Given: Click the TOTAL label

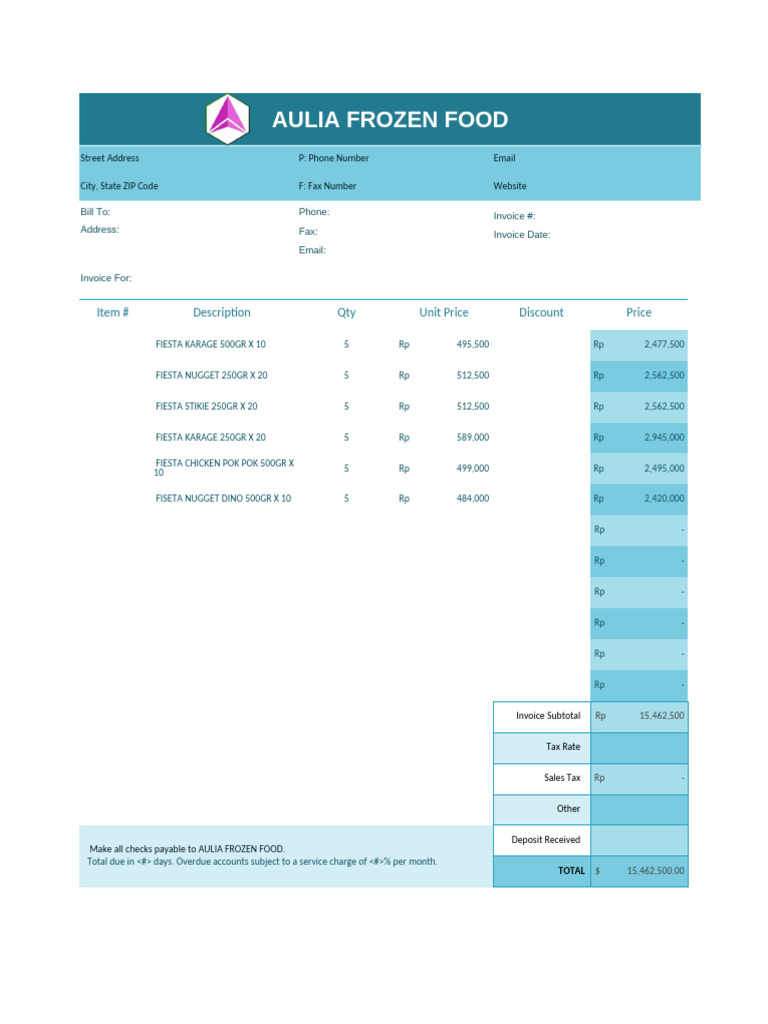Looking at the screenshot, I should (x=571, y=871).
